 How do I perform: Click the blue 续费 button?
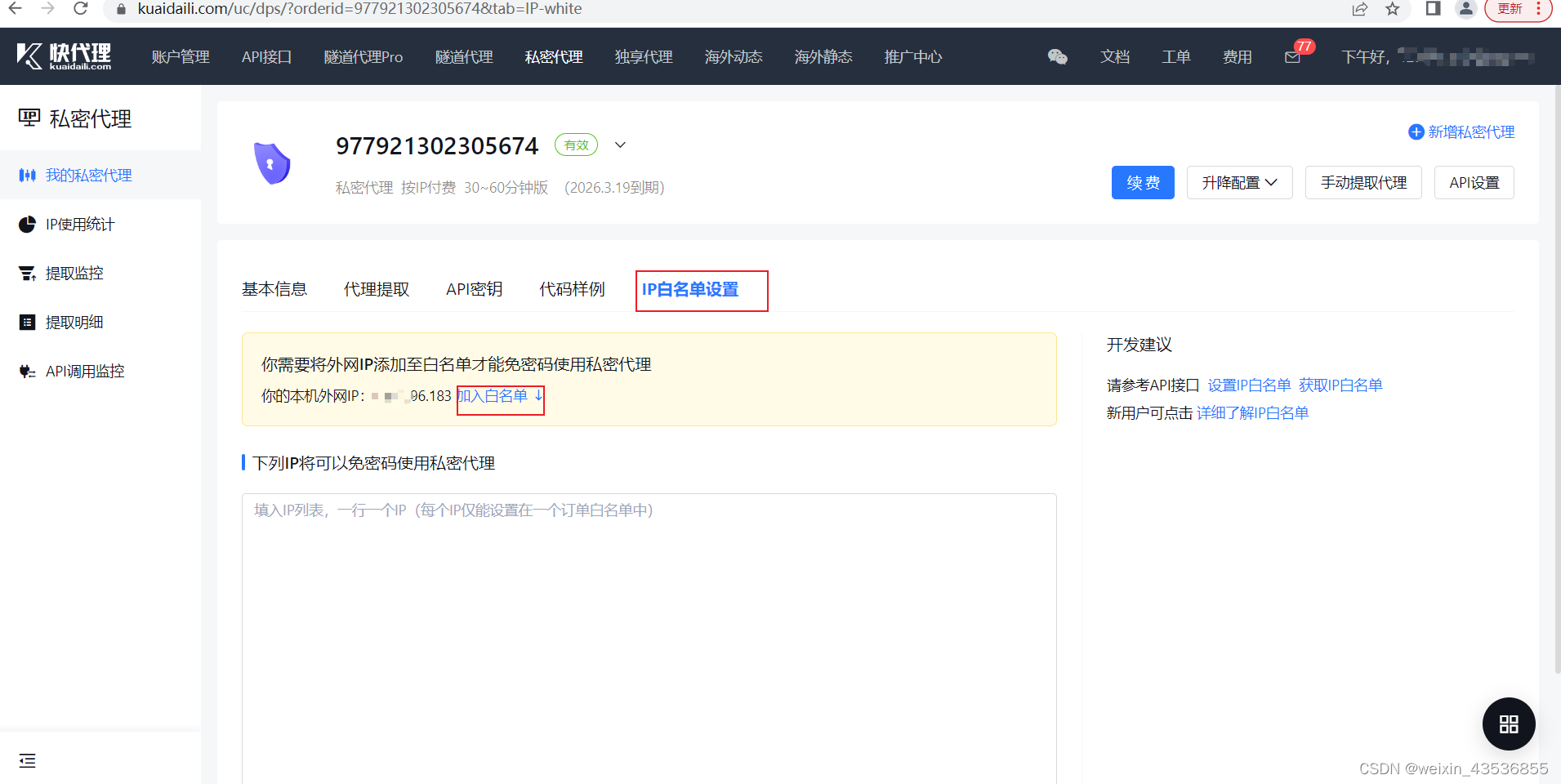click(x=1143, y=182)
